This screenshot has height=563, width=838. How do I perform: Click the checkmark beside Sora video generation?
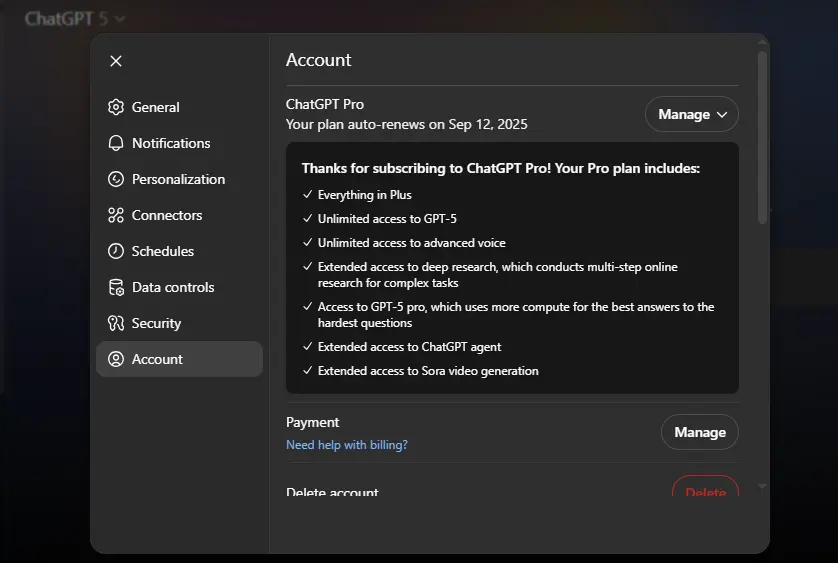pos(307,371)
